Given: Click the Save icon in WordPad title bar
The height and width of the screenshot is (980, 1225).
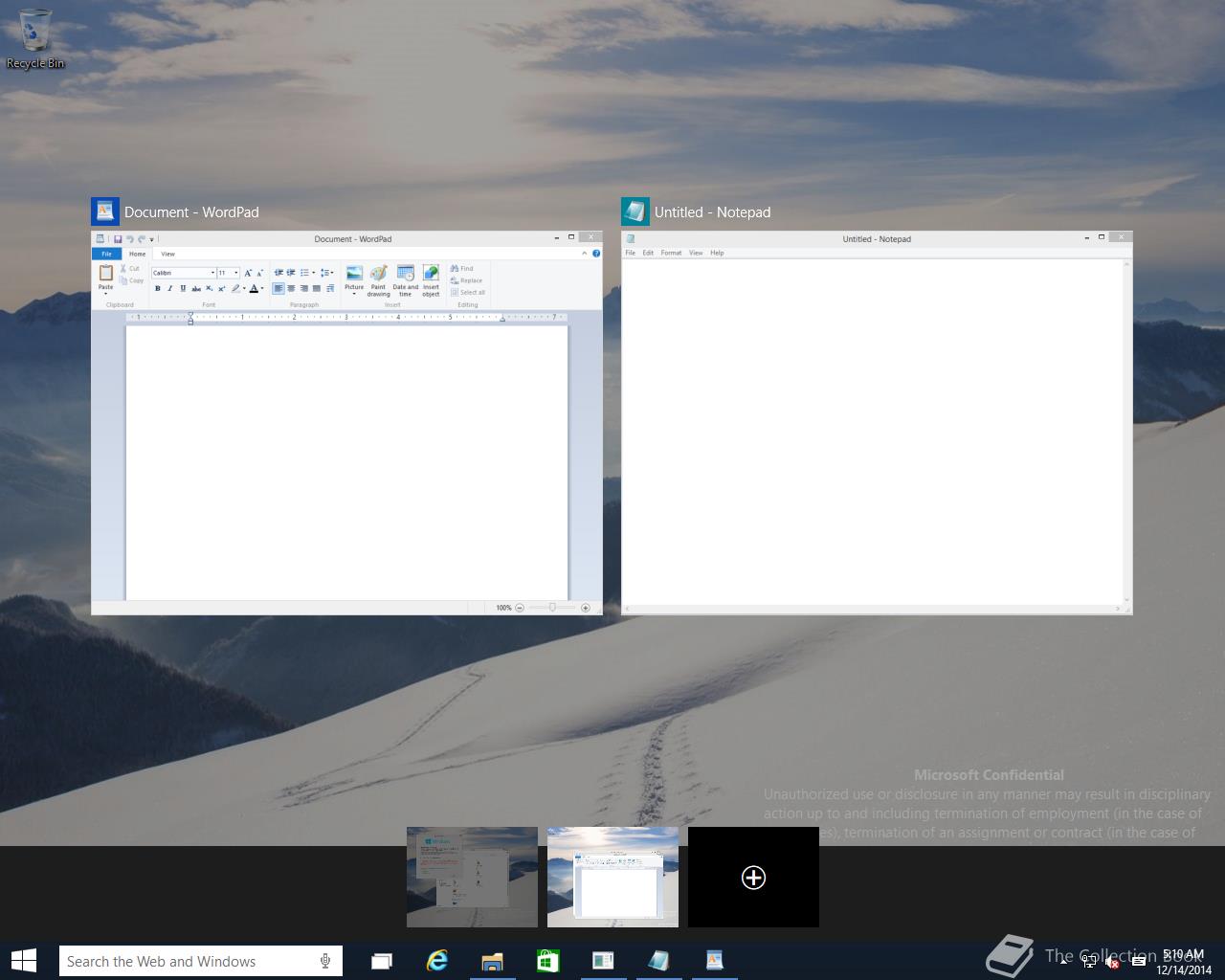Looking at the screenshot, I should point(118,239).
